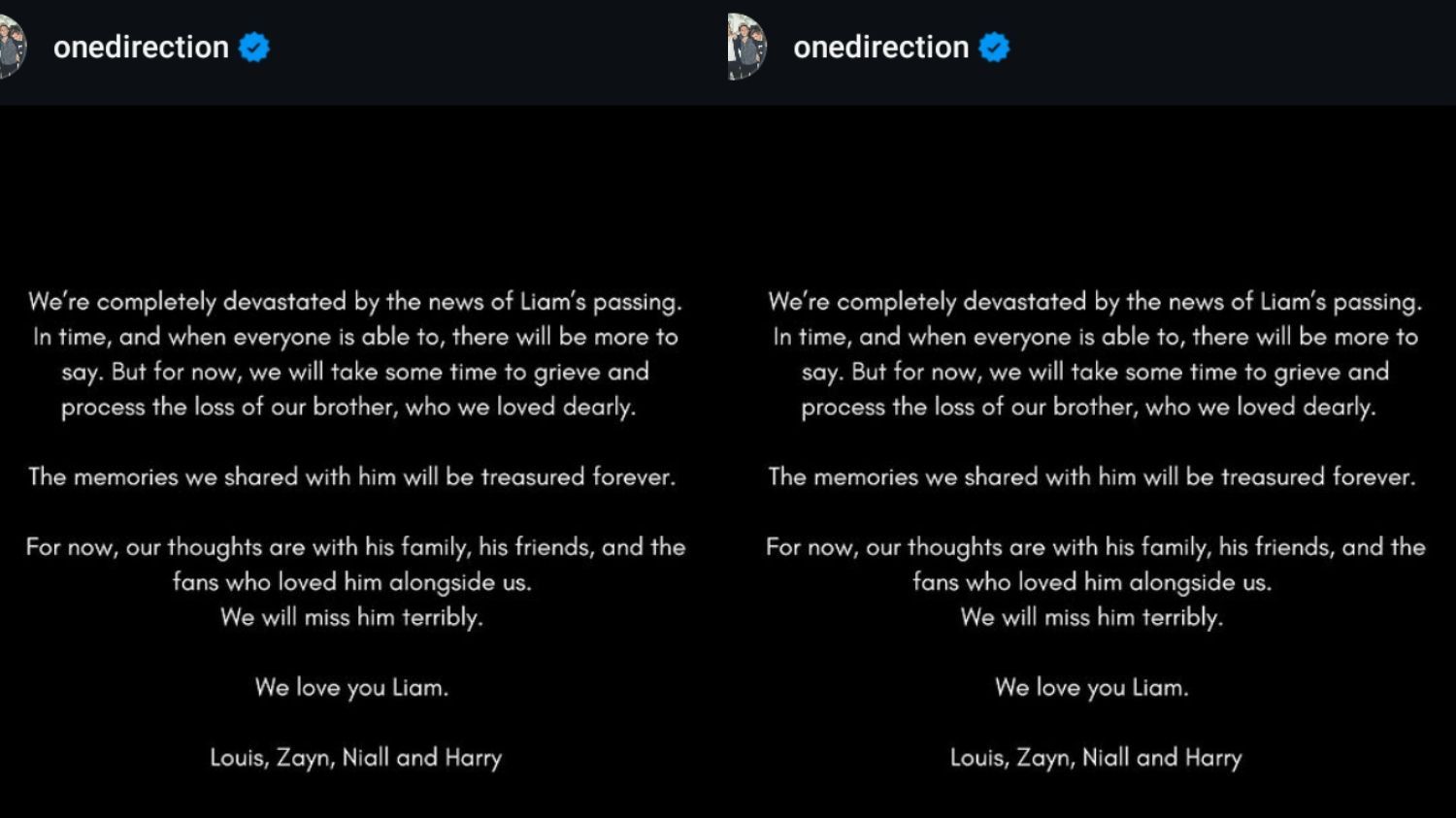Click the verified badge in the right header

(x=994, y=47)
